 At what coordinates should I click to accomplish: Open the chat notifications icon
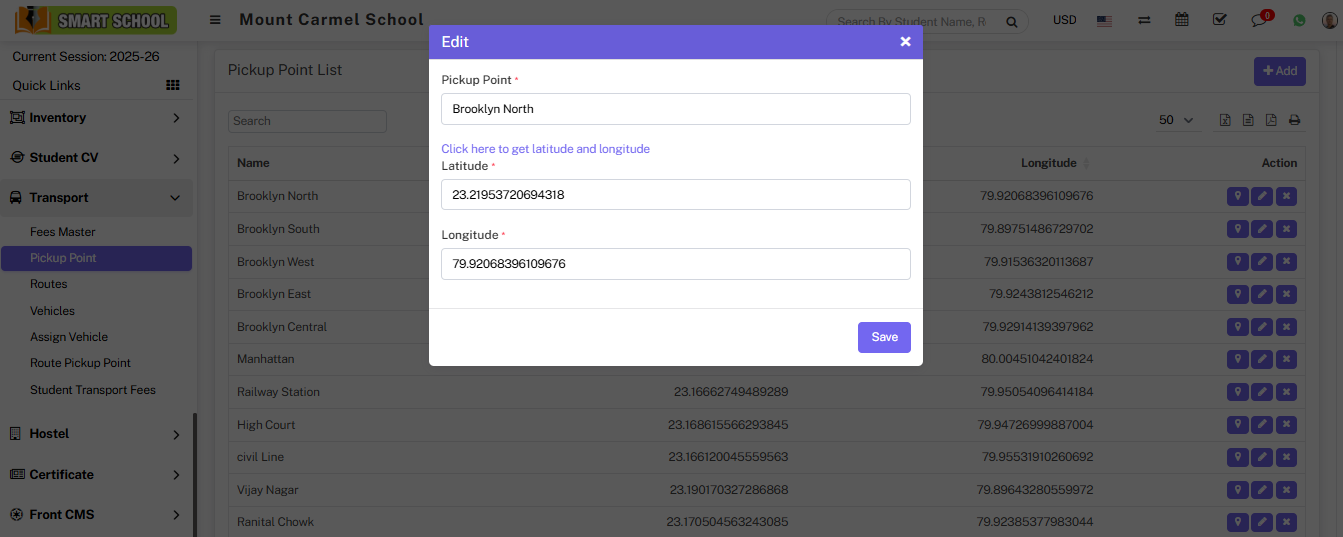tap(1259, 20)
